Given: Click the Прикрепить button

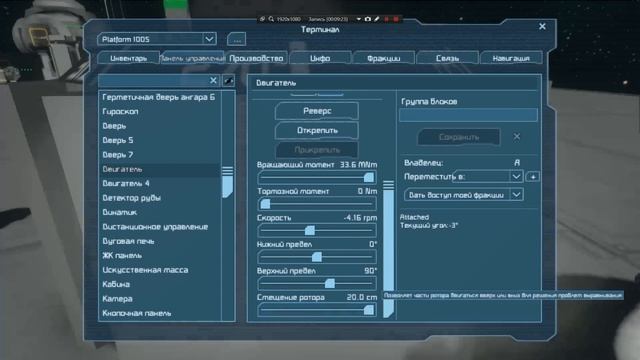Looking at the screenshot, I should (317, 150).
